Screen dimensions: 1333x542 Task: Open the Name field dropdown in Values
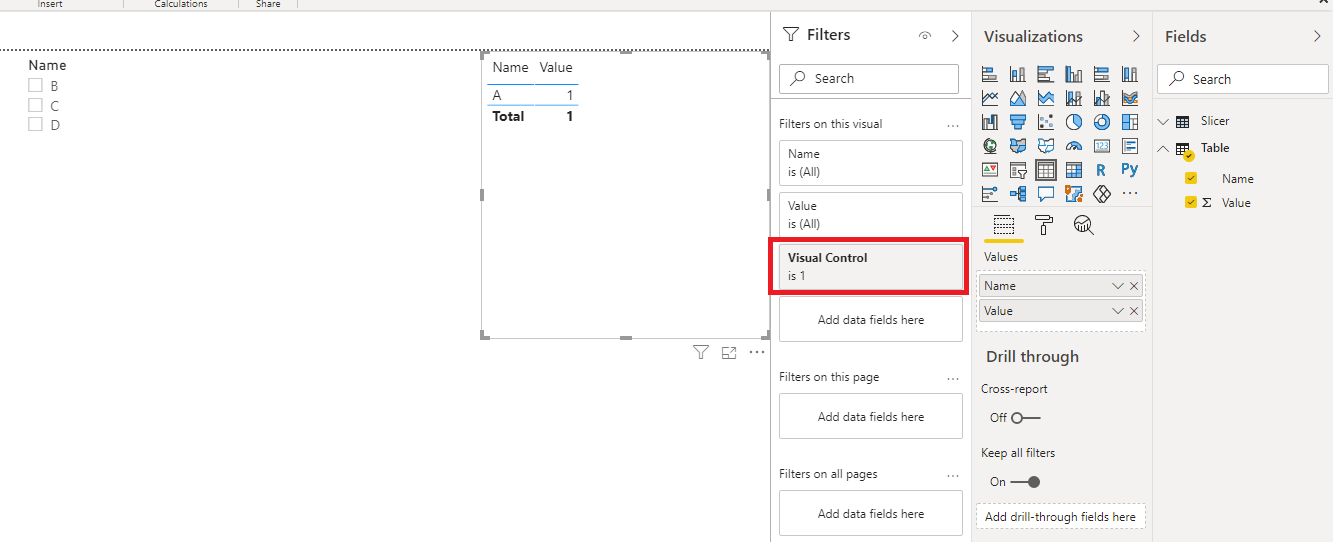(x=1118, y=286)
